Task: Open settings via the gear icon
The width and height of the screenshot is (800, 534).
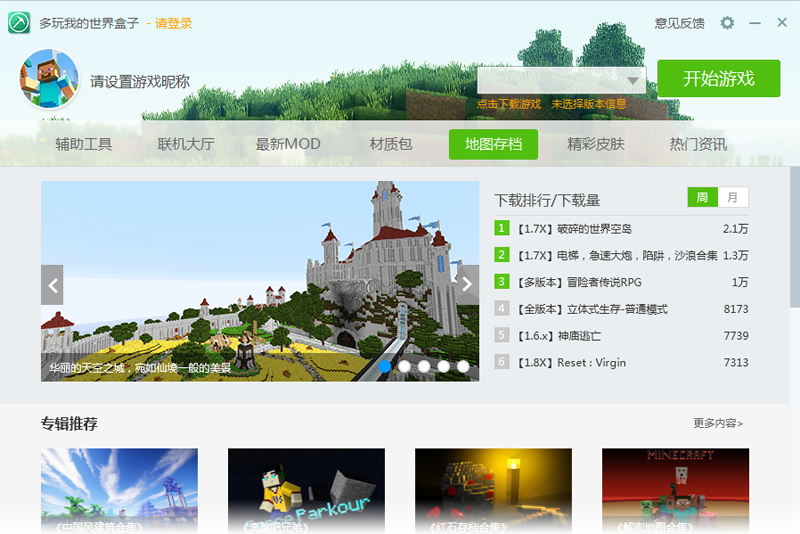Action: 727,23
